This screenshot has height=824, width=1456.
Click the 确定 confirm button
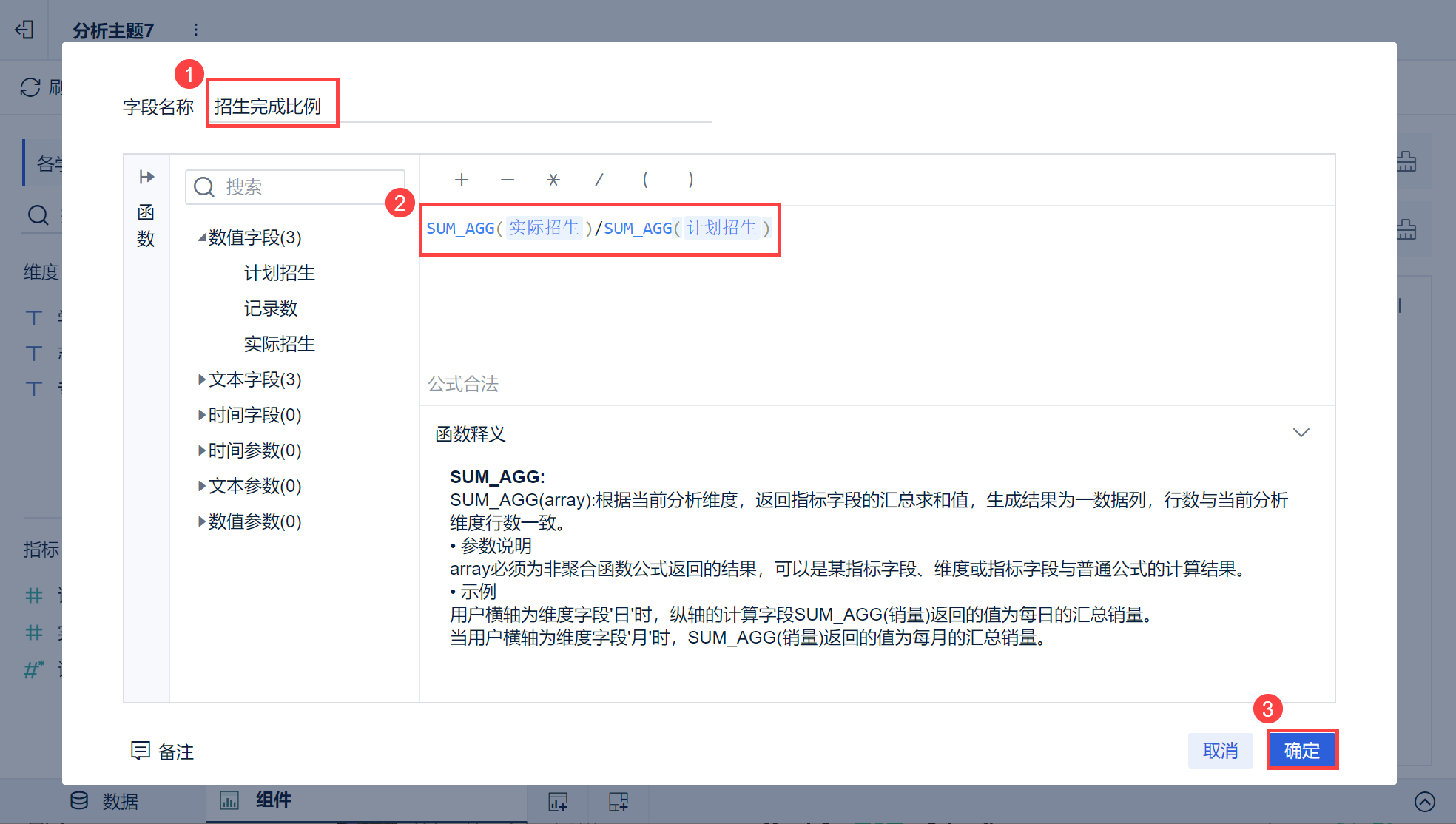[1301, 751]
